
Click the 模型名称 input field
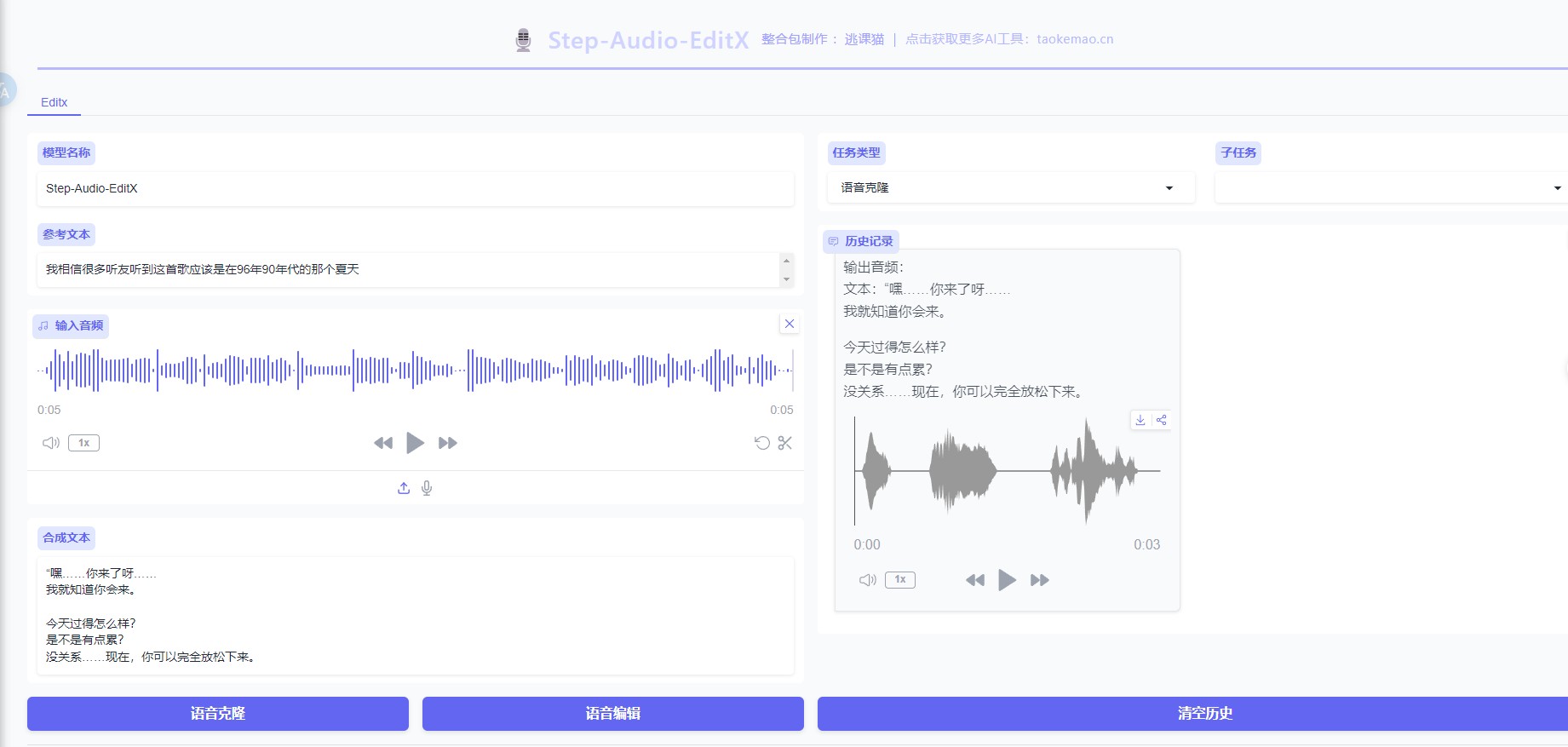pyautogui.click(x=416, y=188)
